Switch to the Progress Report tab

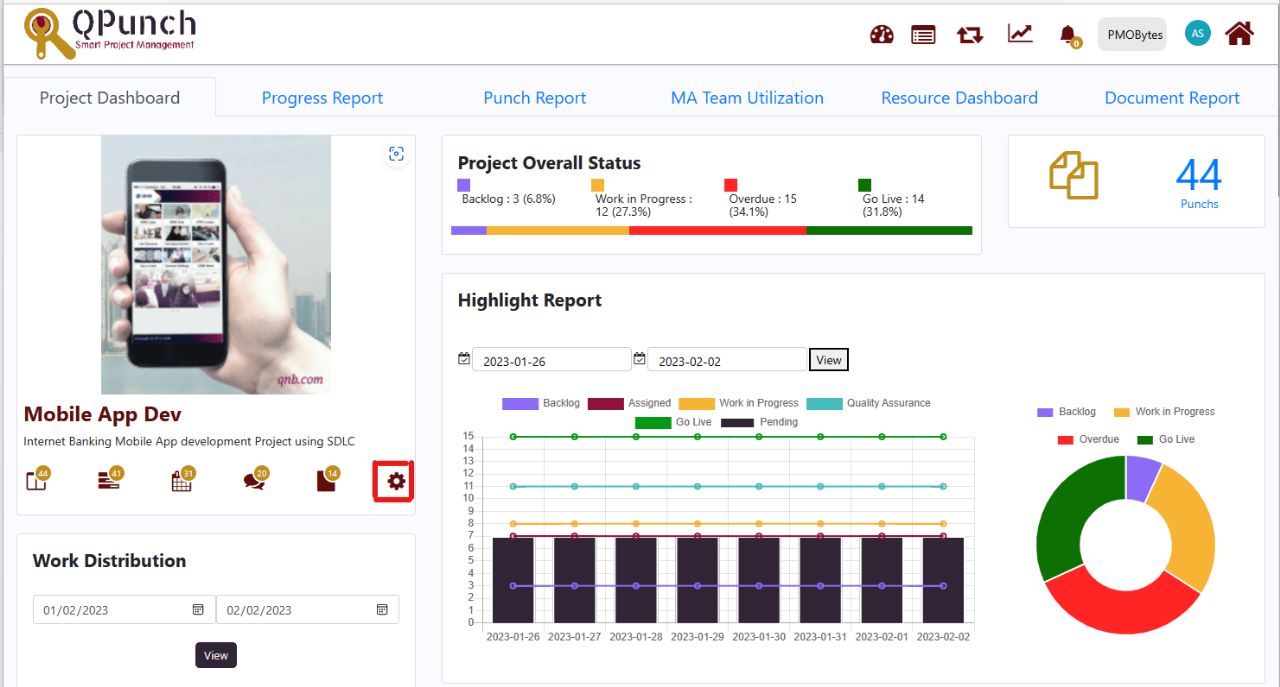tap(322, 98)
